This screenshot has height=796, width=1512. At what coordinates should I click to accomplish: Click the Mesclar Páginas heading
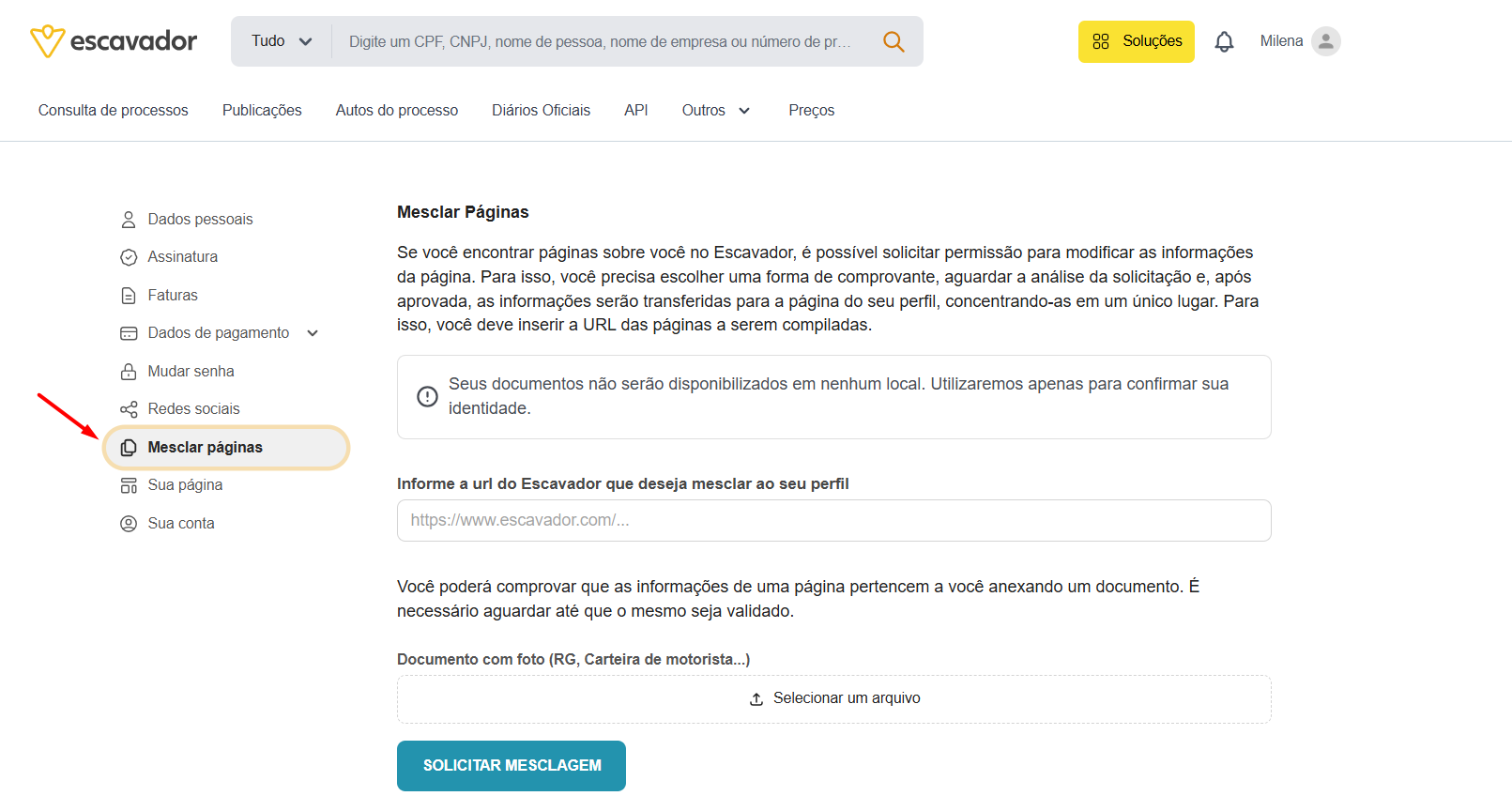pos(463,212)
